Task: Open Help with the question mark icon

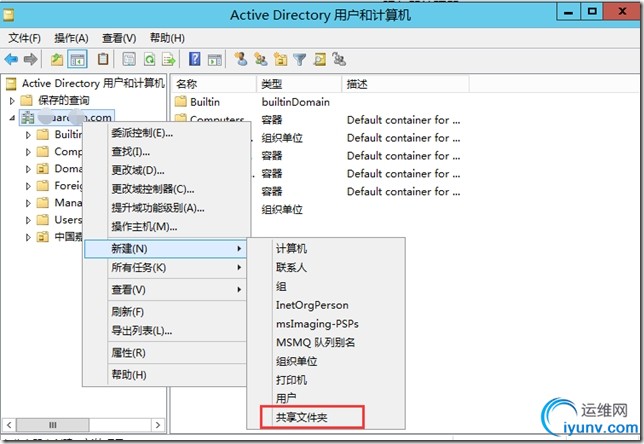Action: [194, 59]
